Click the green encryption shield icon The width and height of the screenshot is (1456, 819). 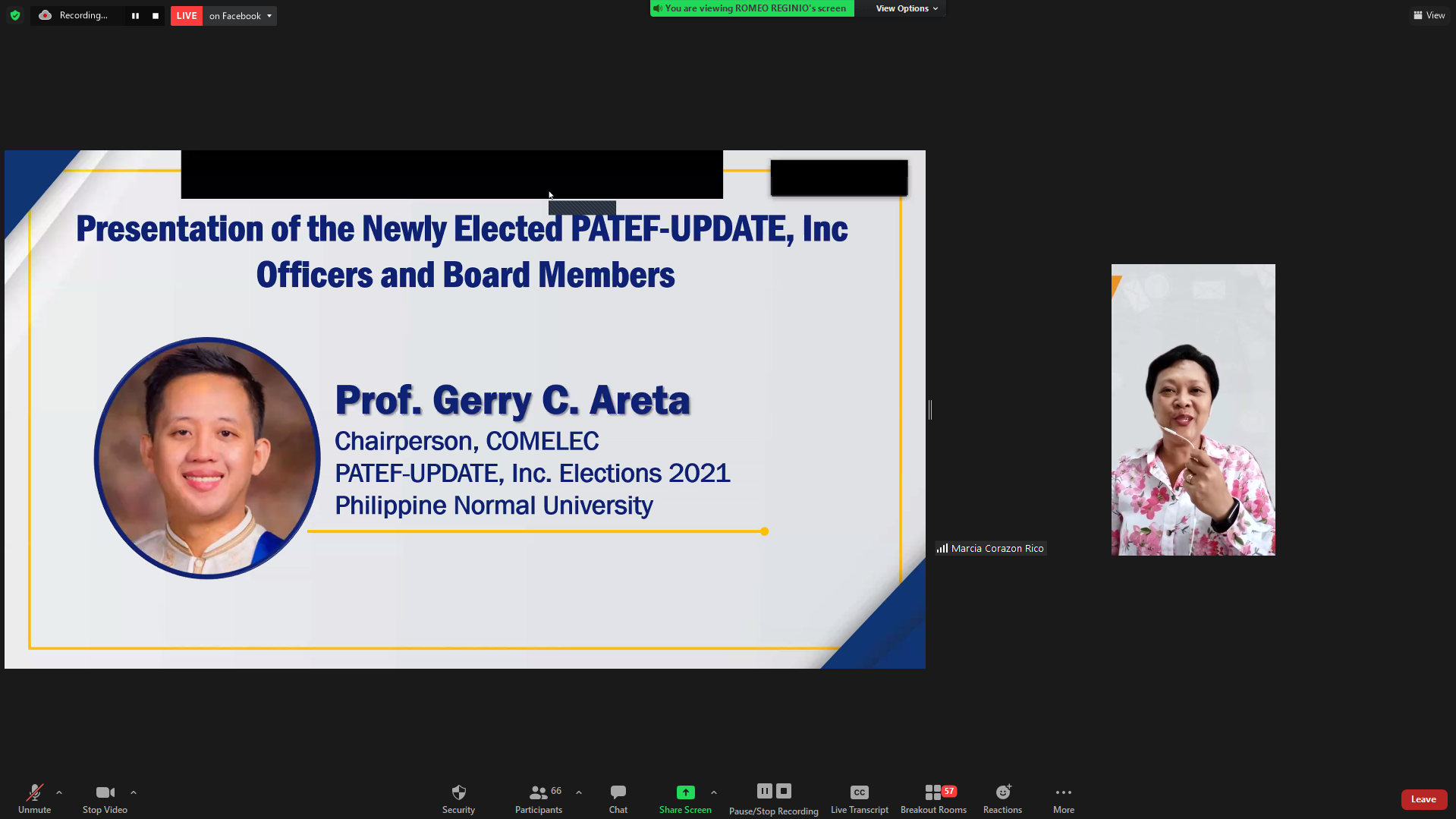pyautogui.click(x=15, y=15)
